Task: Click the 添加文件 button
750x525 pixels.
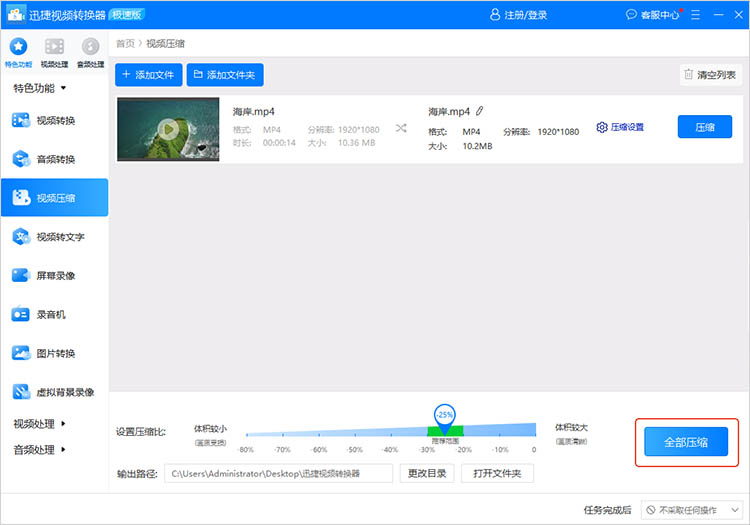Action: (148, 75)
